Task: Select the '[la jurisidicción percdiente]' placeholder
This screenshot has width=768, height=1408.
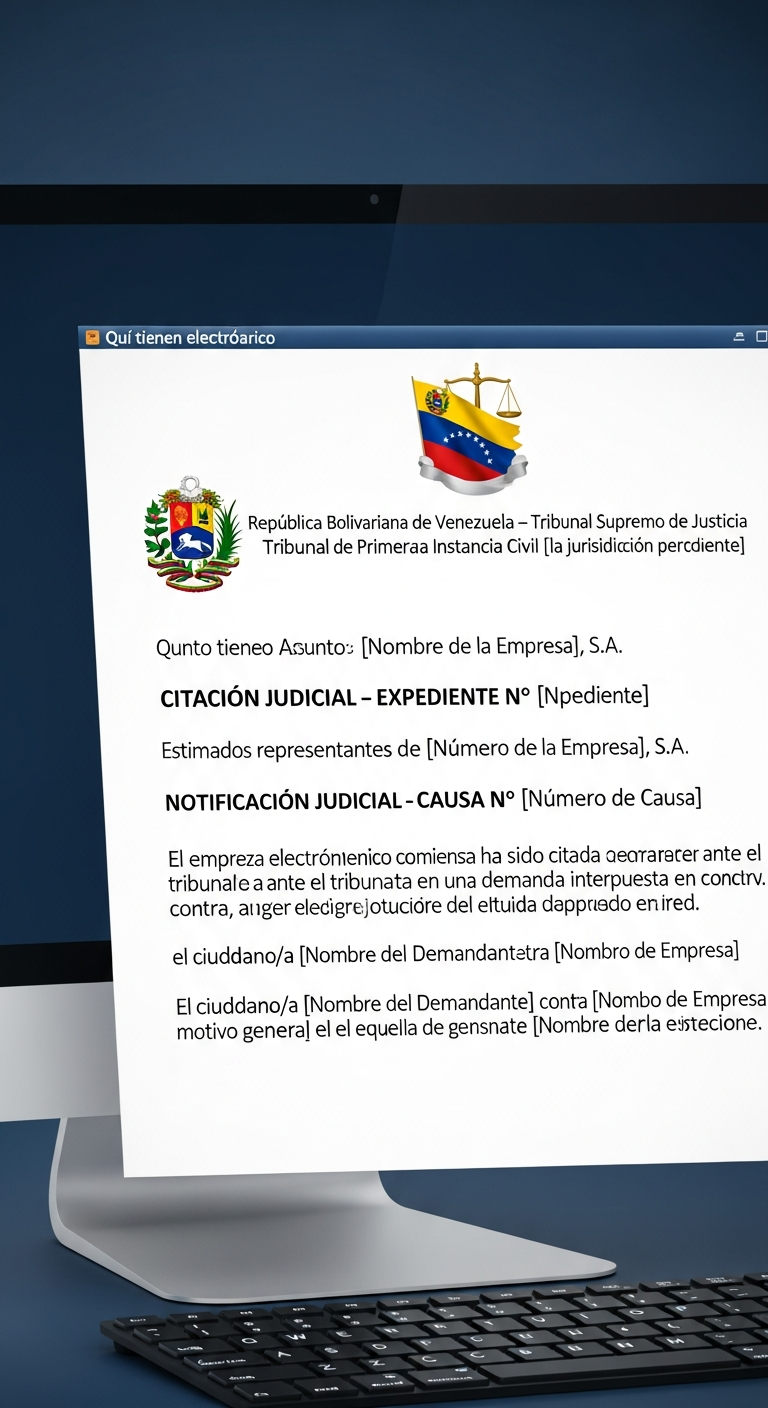Action: click(x=644, y=546)
